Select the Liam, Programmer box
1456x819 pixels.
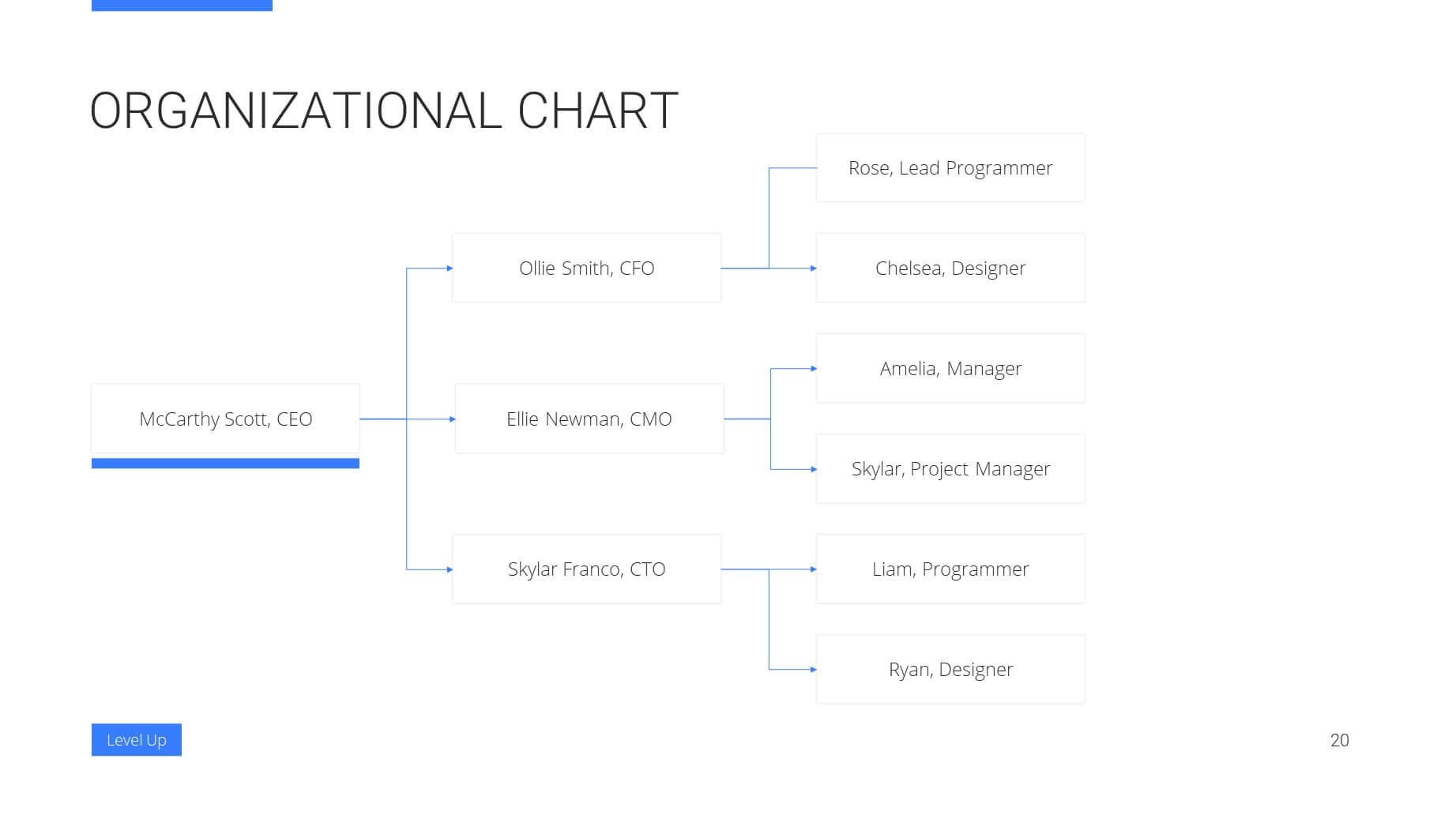tap(950, 569)
